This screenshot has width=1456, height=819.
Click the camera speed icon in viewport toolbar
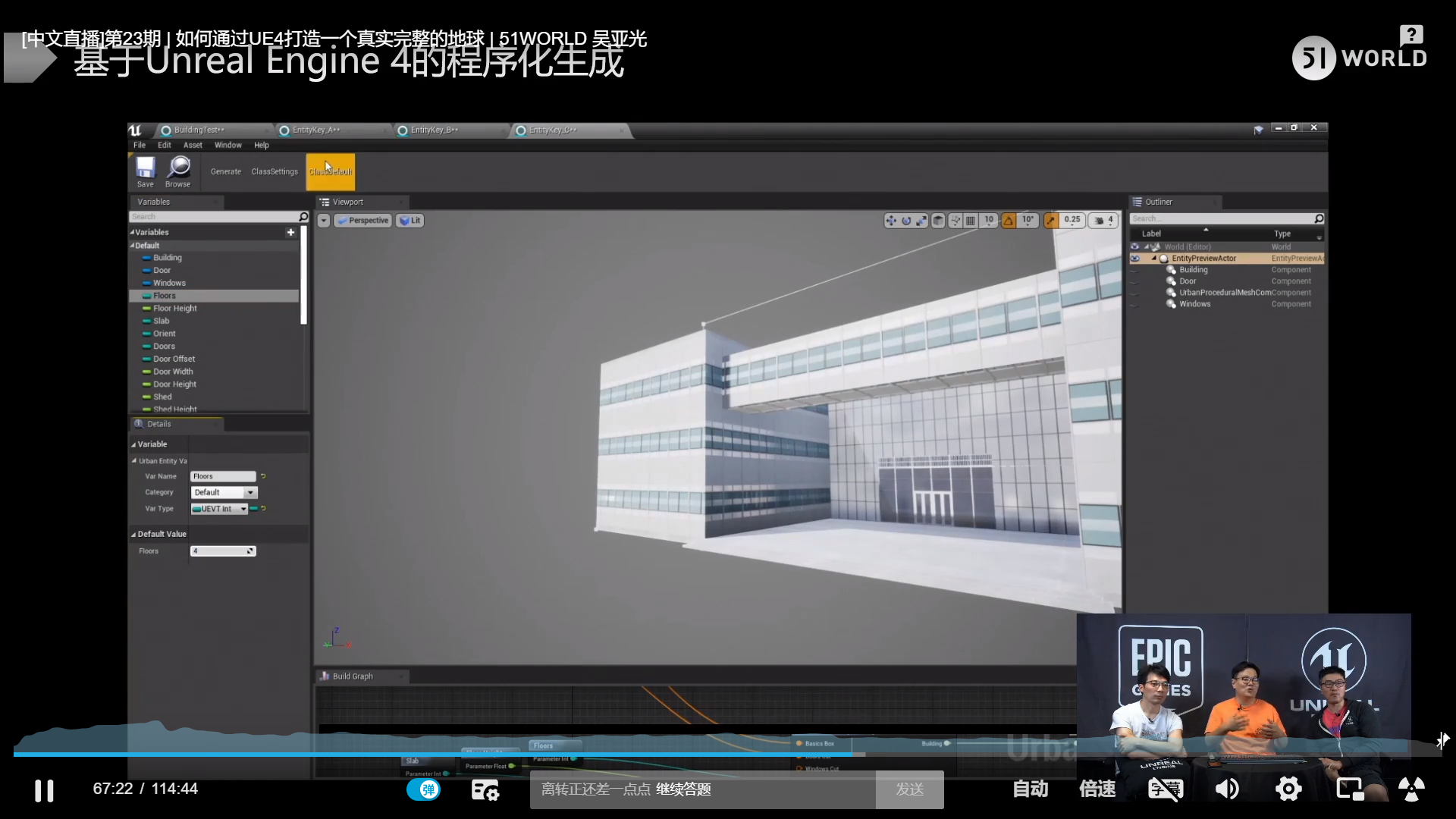pyautogui.click(x=1098, y=220)
